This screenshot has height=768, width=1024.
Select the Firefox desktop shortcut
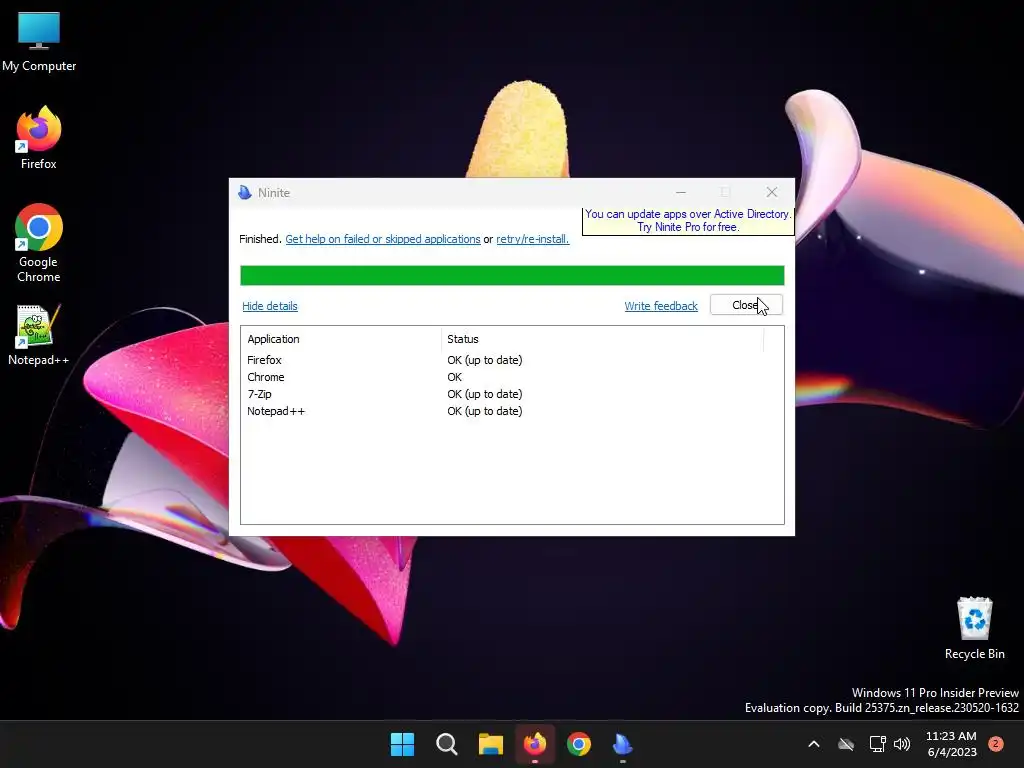(39, 138)
